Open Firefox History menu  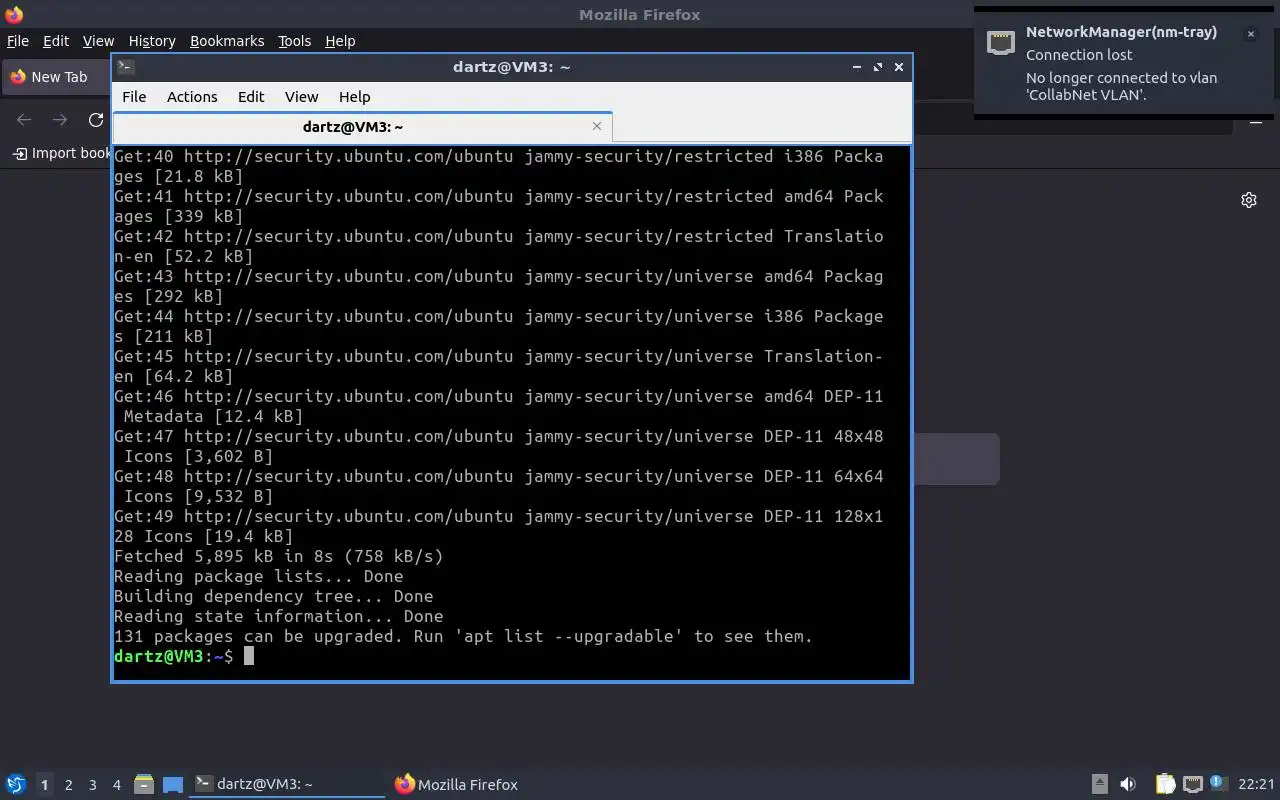152,41
